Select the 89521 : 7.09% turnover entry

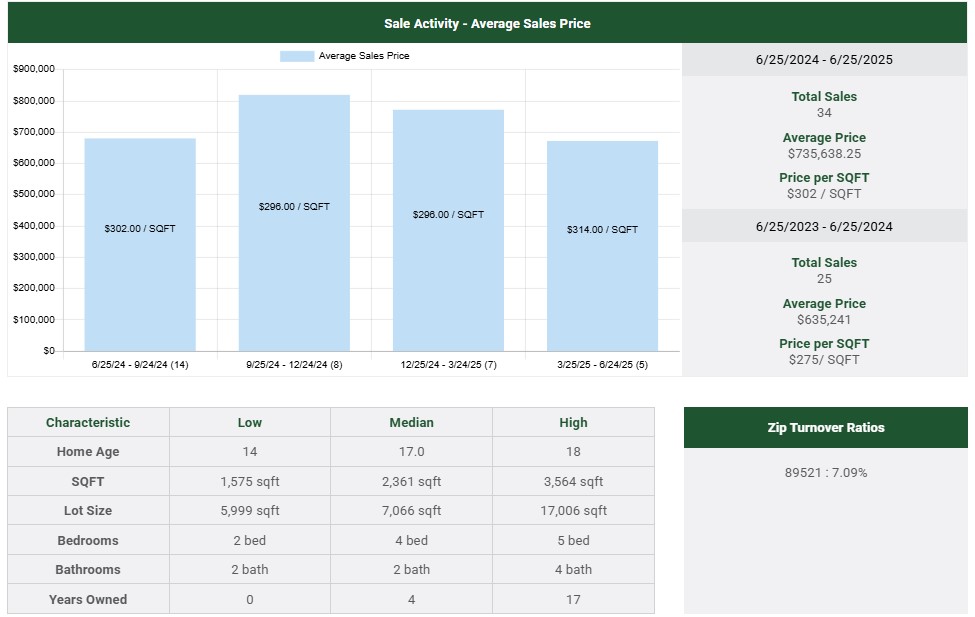point(825,472)
